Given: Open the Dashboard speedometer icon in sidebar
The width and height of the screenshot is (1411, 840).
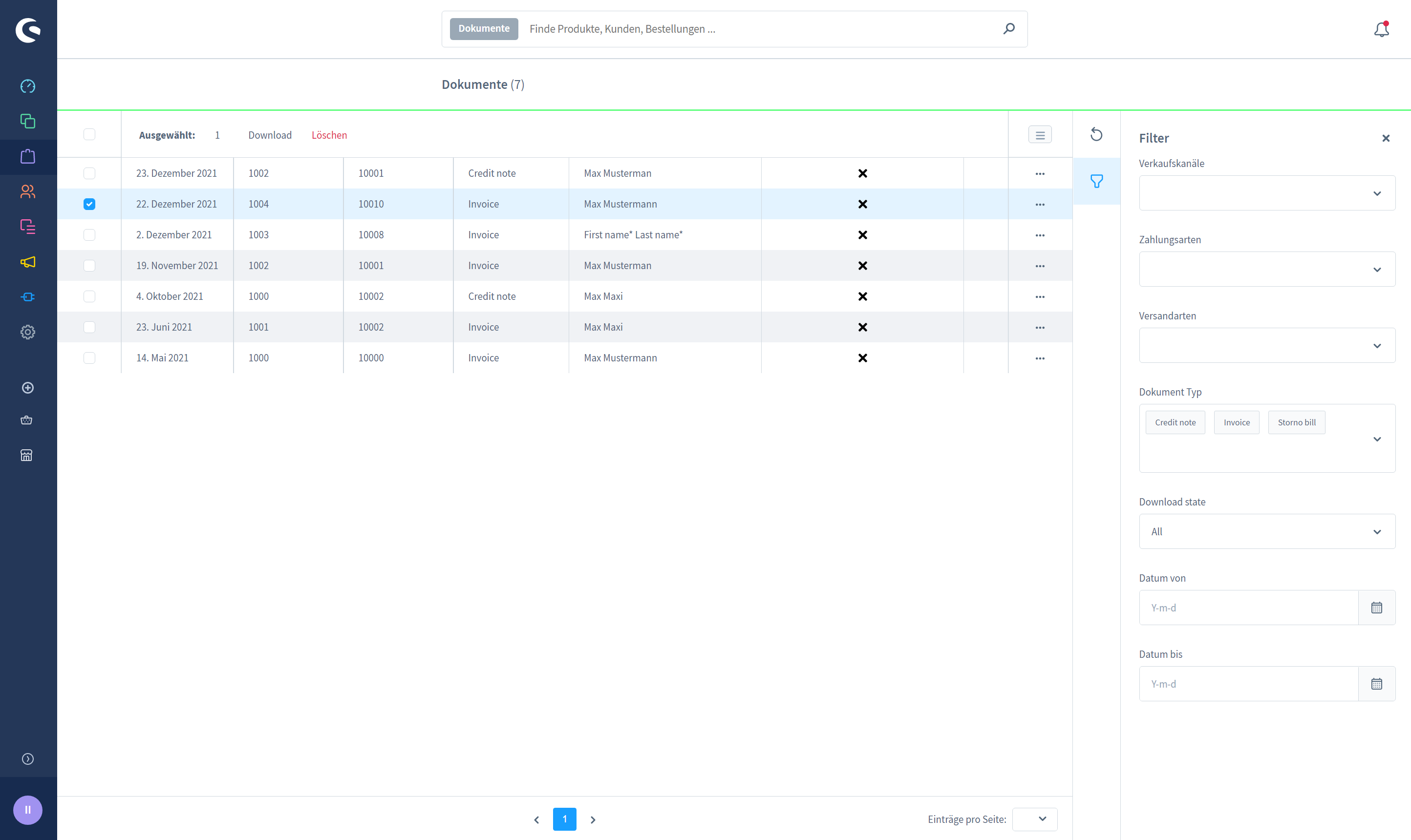Looking at the screenshot, I should point(28,86).
